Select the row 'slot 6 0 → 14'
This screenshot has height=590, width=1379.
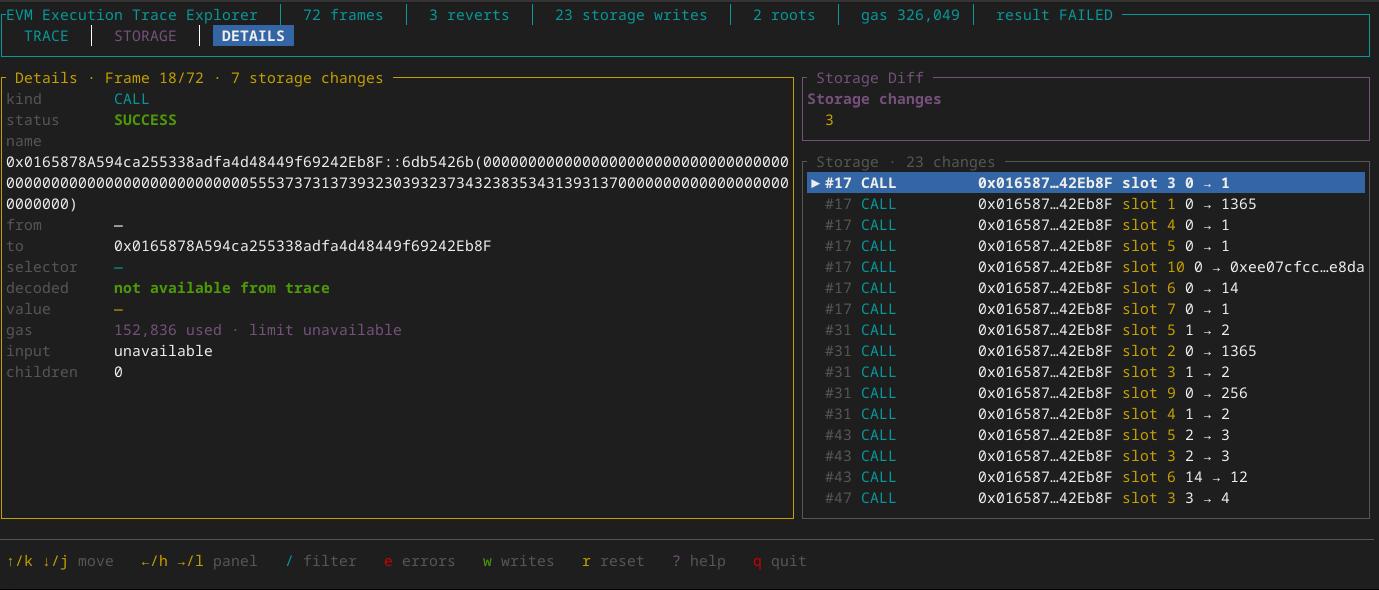1086,288
